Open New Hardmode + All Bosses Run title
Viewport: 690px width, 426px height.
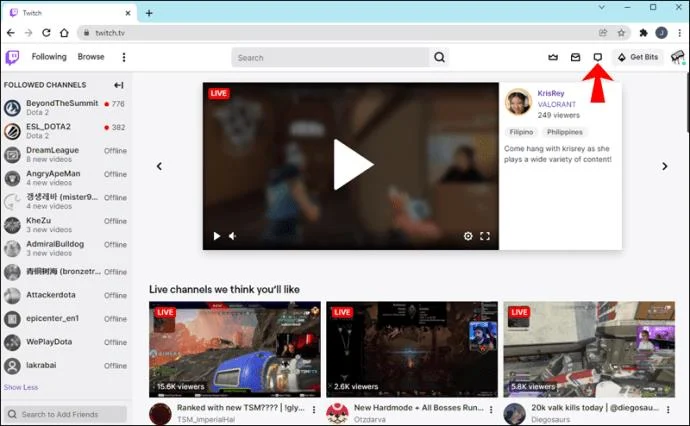click(418, 408)
